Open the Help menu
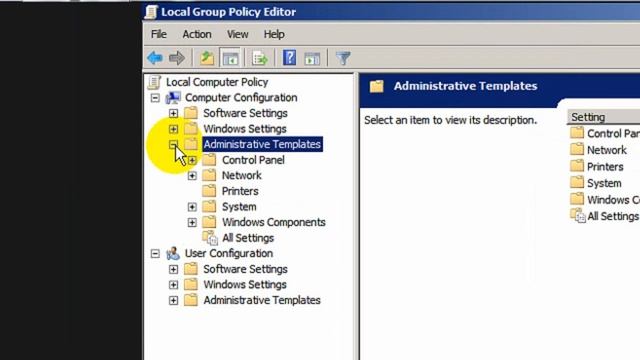640x360 pixels. (x=274, y=34)
